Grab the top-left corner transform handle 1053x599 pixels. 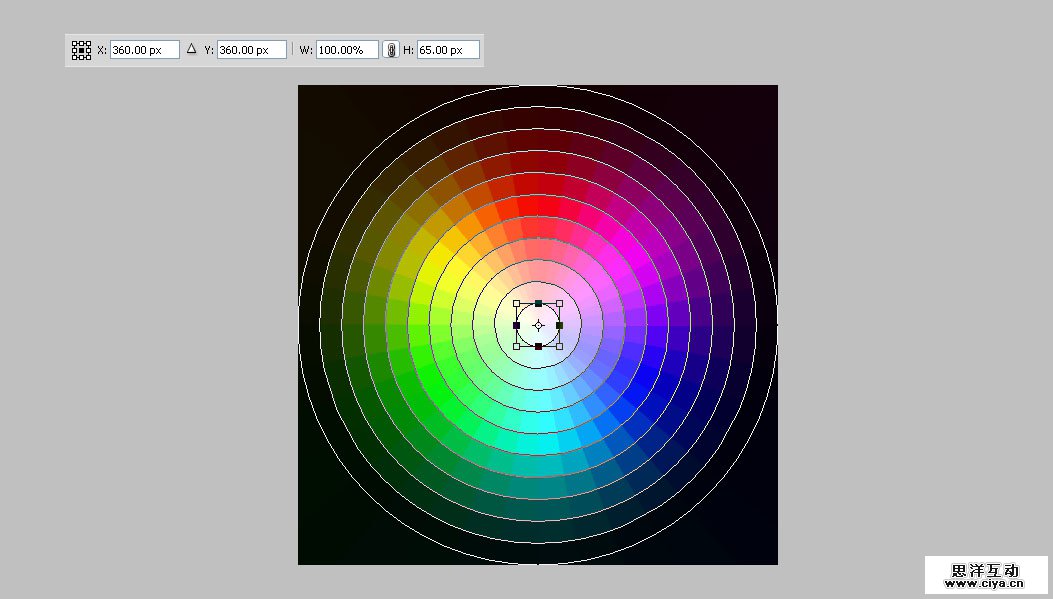[x=517, y=303]
